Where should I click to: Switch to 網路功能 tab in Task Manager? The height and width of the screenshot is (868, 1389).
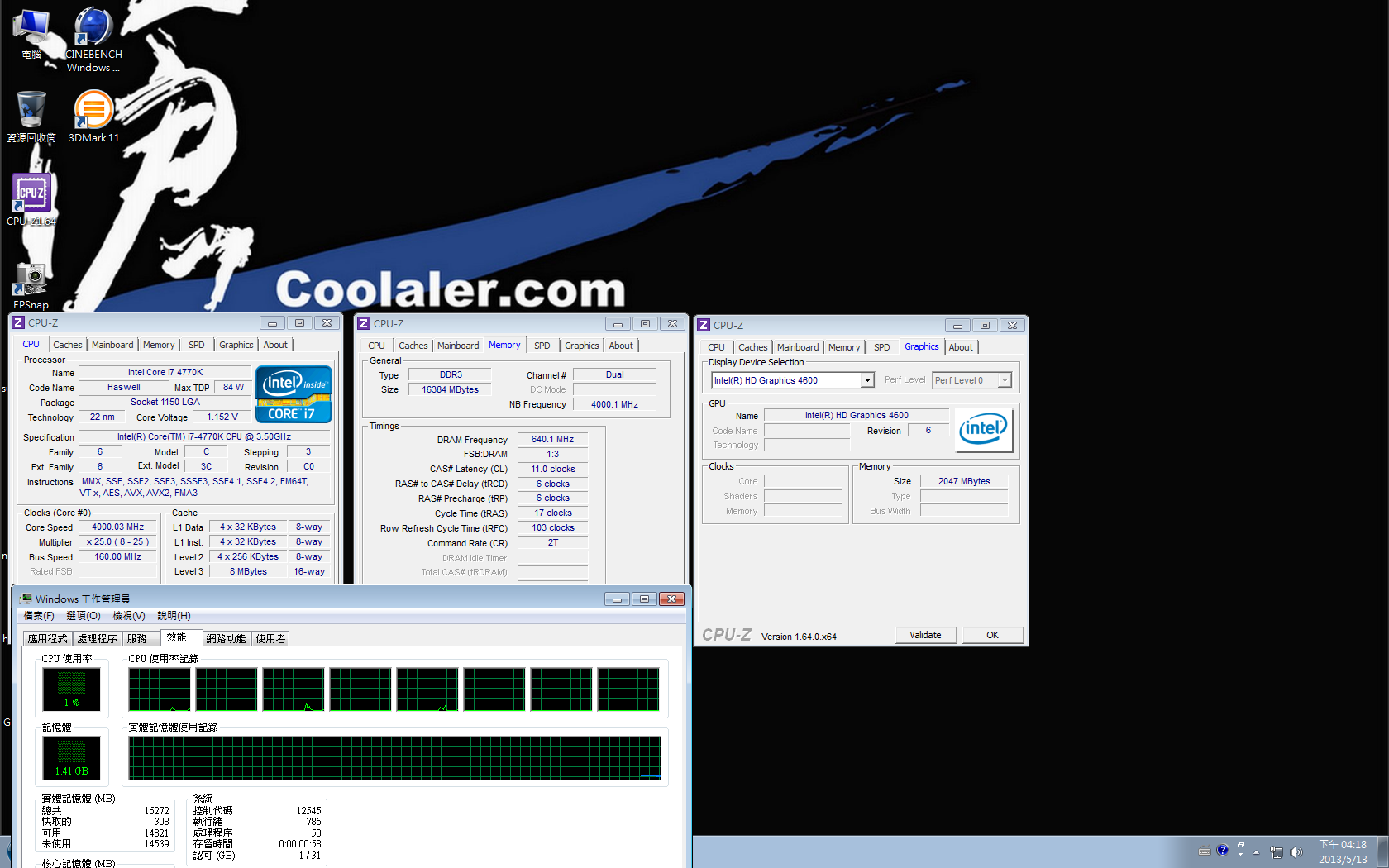pyautogui.click(x=226, y=638)
